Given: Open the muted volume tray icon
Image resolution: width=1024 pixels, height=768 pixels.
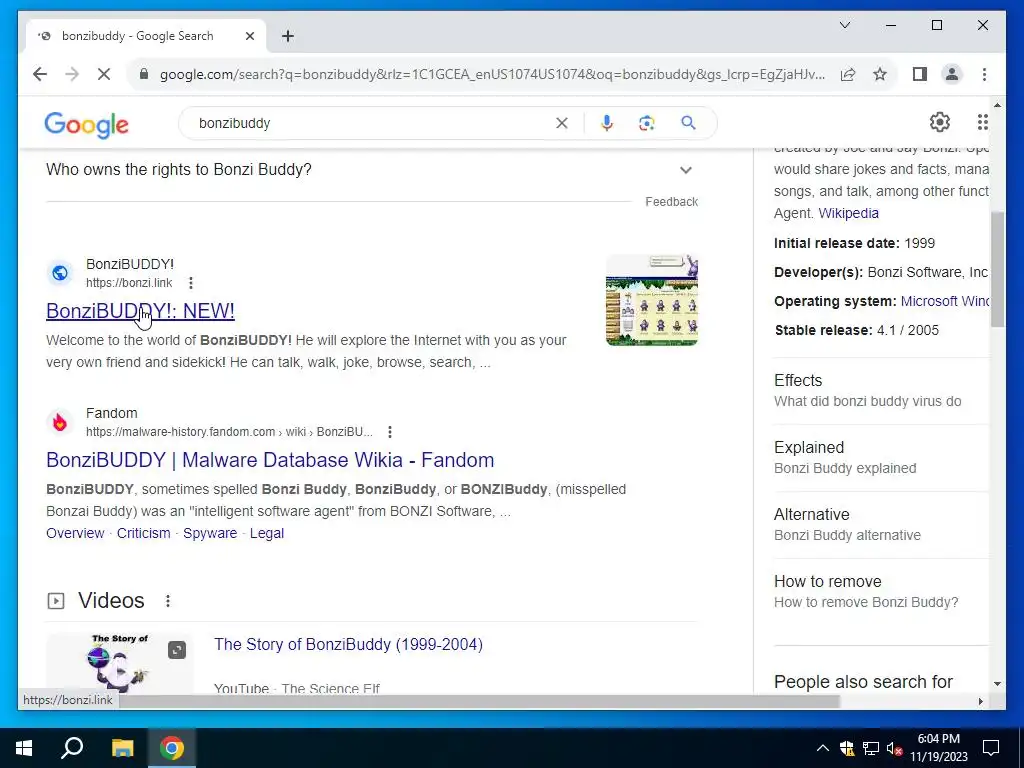Looking at the screenshot, I should (895, 748).
